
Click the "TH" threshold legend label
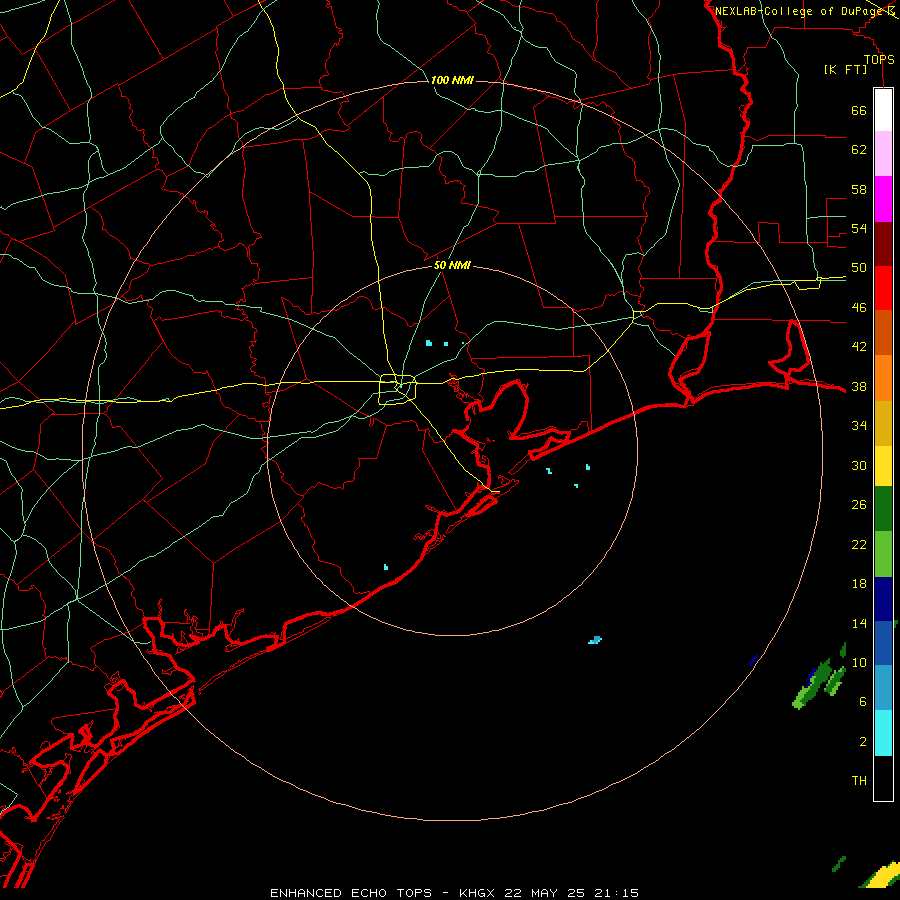click(x=859, y=781)
